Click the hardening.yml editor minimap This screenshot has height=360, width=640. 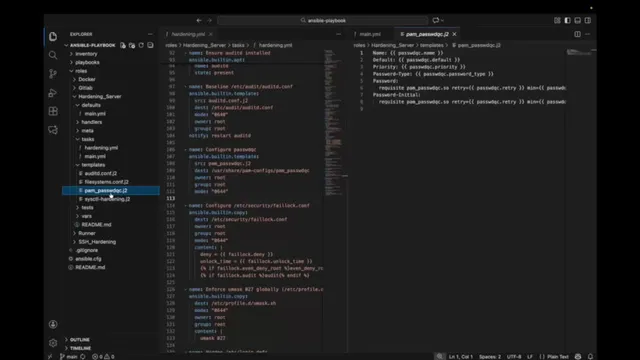334,122
